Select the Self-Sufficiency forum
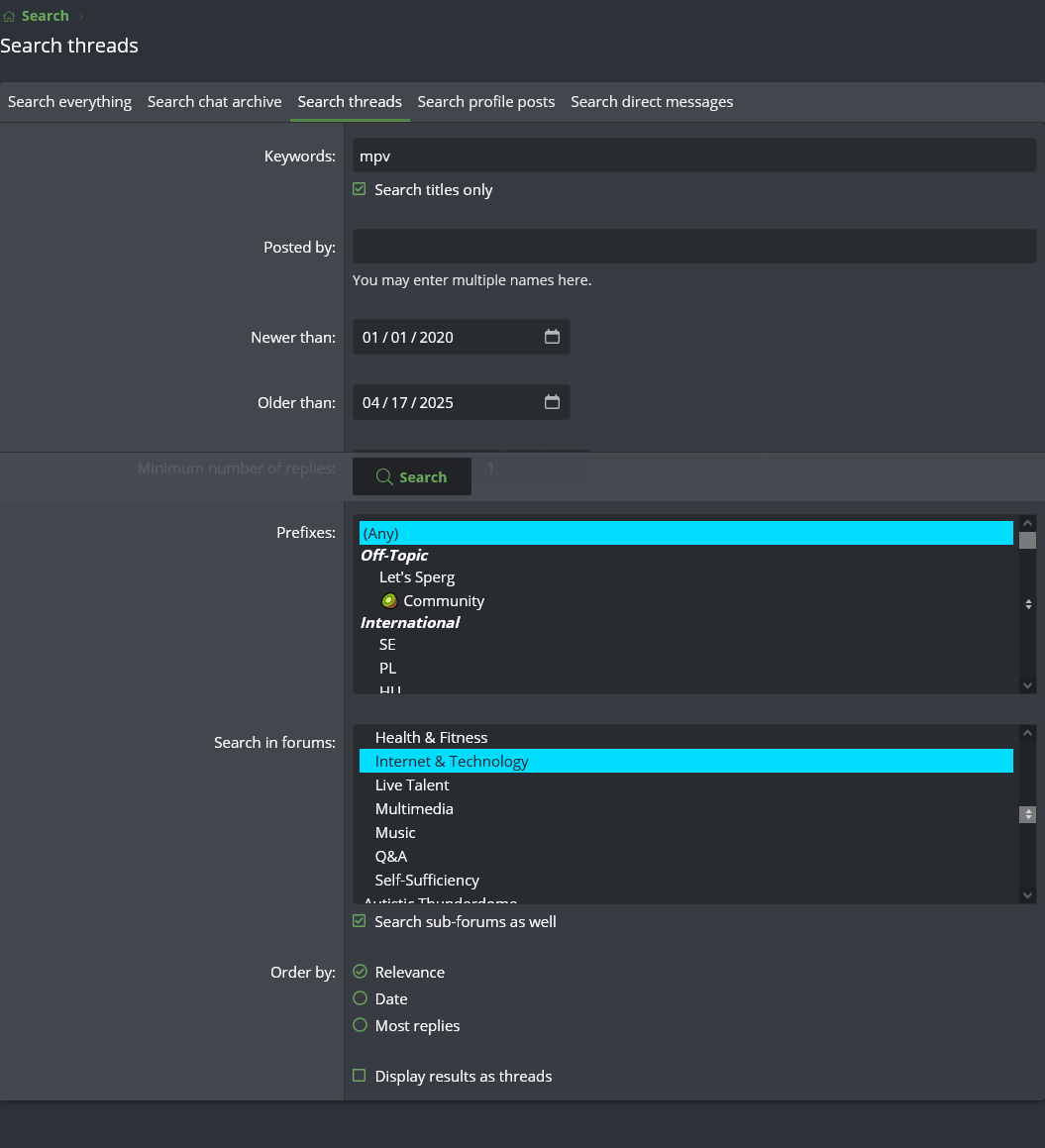The height and width of the screenshot is (1148, 1045). (686, 880)
